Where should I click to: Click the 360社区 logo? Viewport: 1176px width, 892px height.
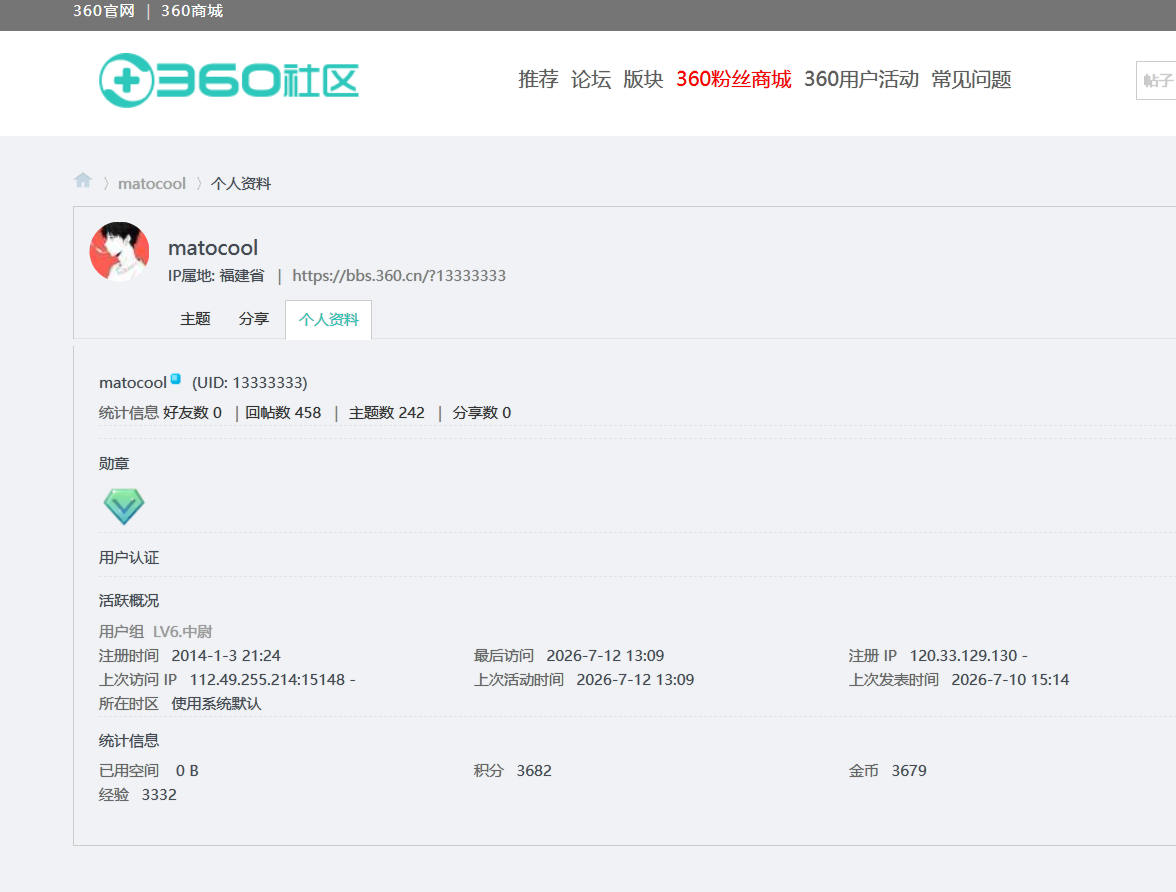click(x=229, y=80)
